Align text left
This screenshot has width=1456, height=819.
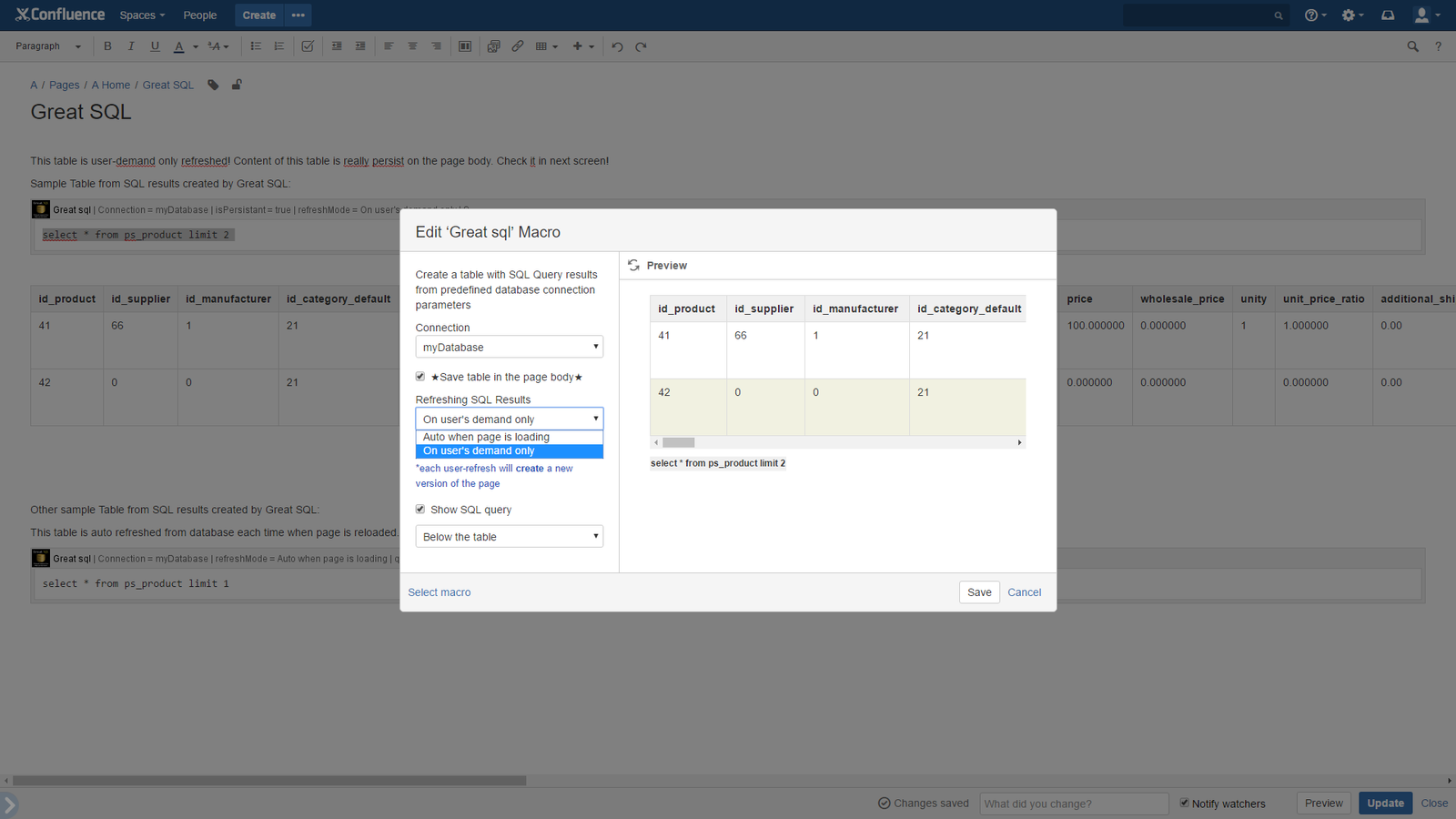coord(389,46)
